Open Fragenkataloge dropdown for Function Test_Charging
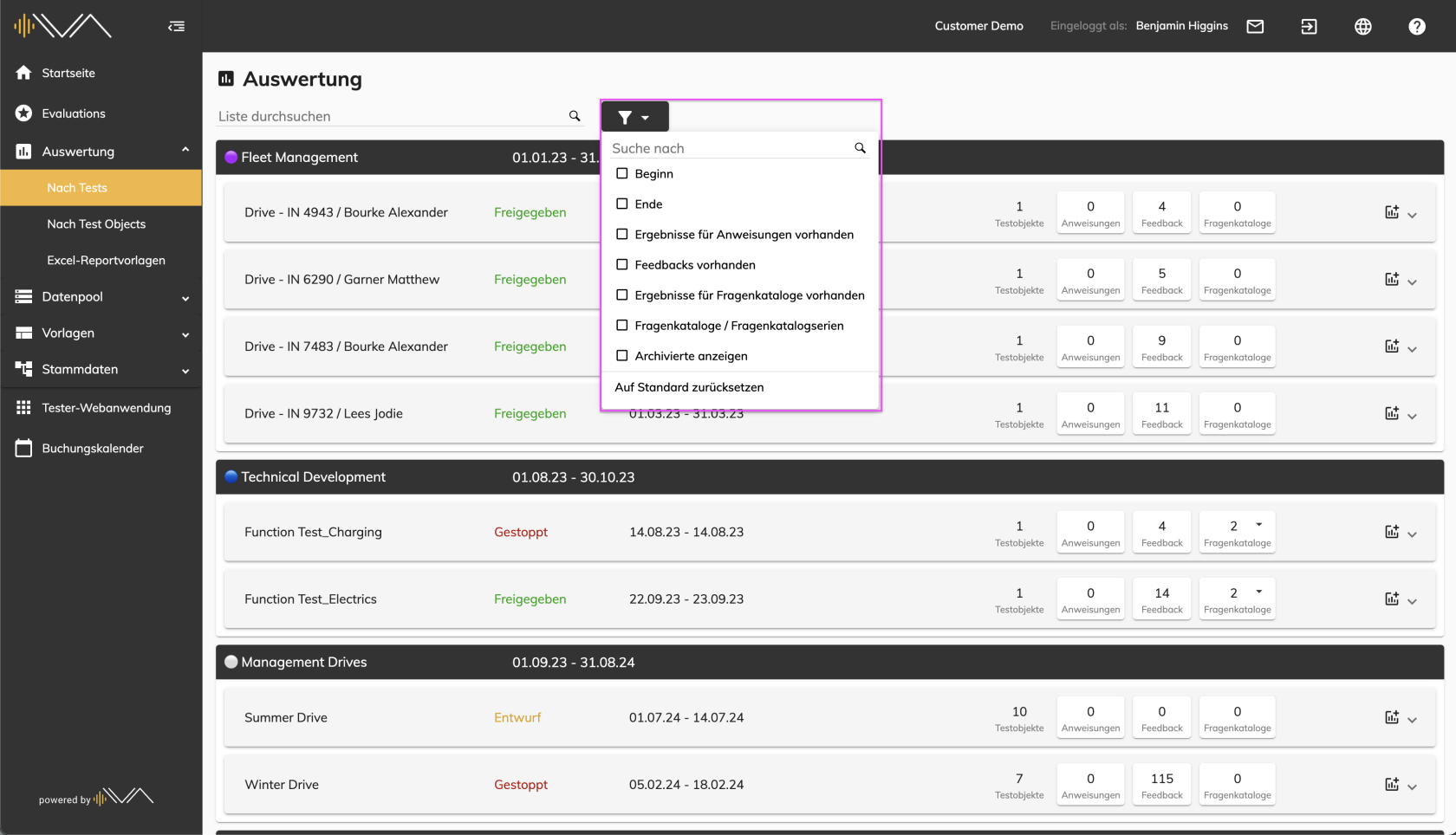 pyautogui.click(x=1259, y=525)
